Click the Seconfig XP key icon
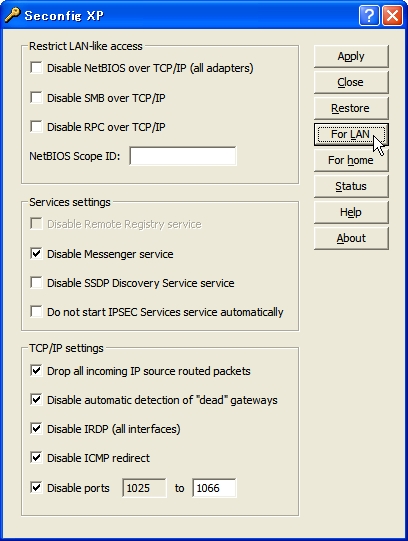 click(13, 15)
